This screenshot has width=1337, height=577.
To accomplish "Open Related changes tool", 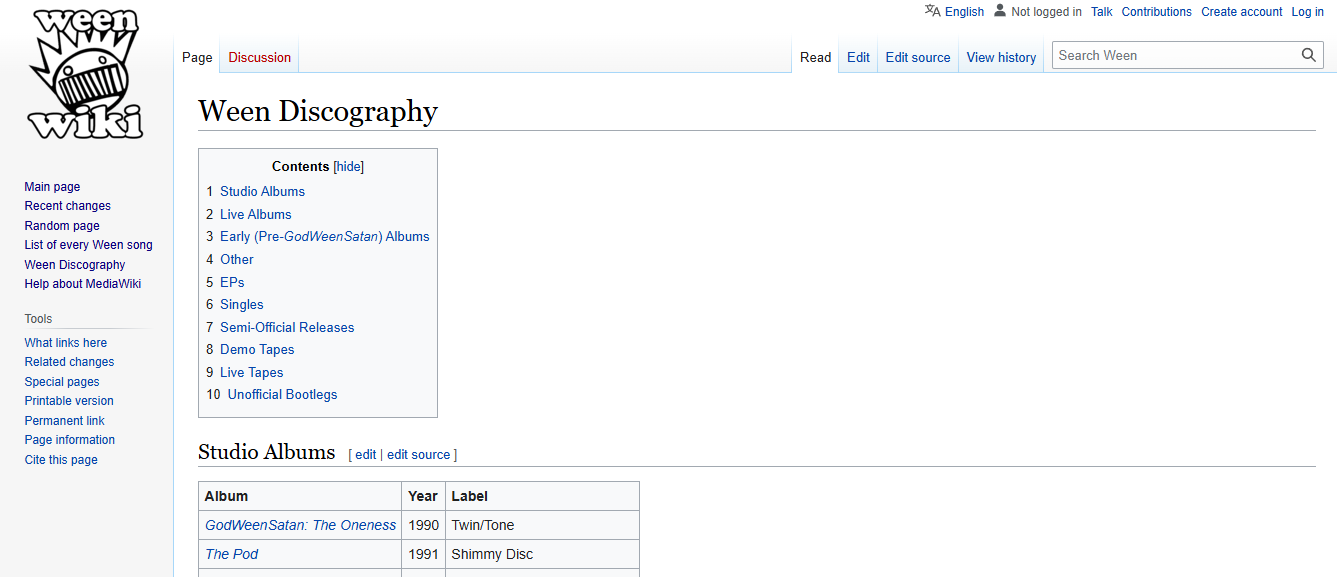I will pos(69,362).
